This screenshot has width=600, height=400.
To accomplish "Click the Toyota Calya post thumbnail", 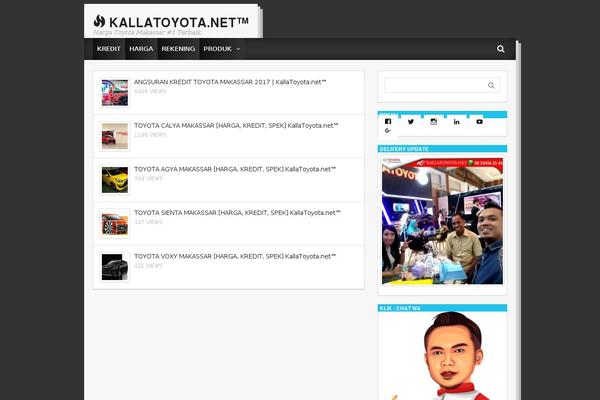I will pyautogui.click(x=115, y=136).
